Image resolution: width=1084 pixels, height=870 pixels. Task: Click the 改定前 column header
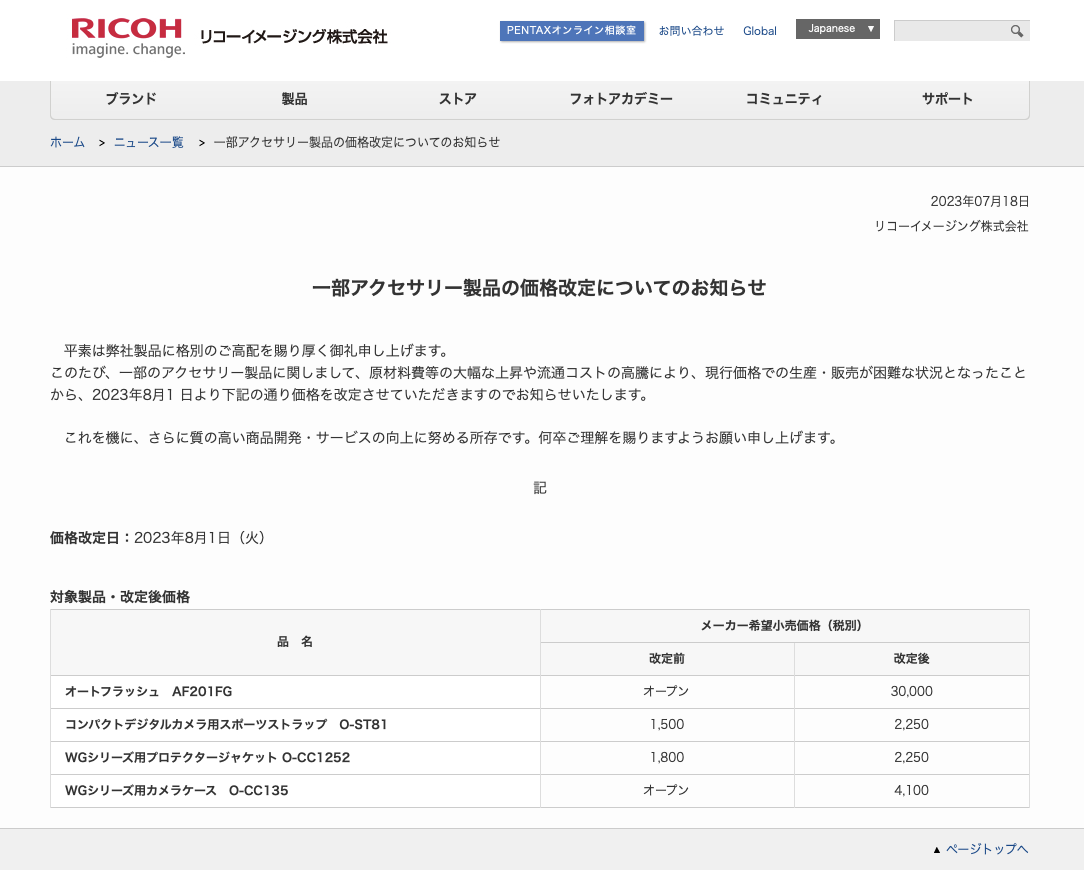(x=666, y=659)
